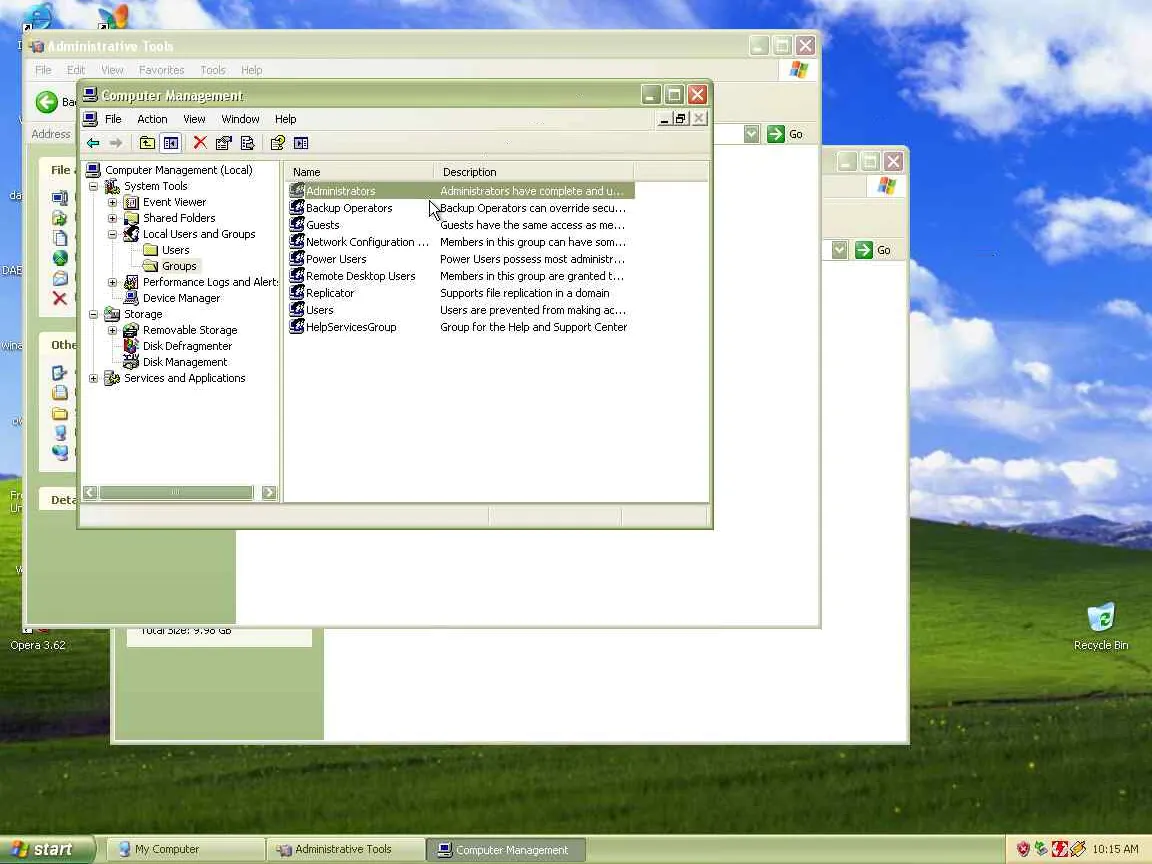Click the Event Viewer icon in tree
The width and height of the screenshot is (1152, 864).
tap(132, 202)
